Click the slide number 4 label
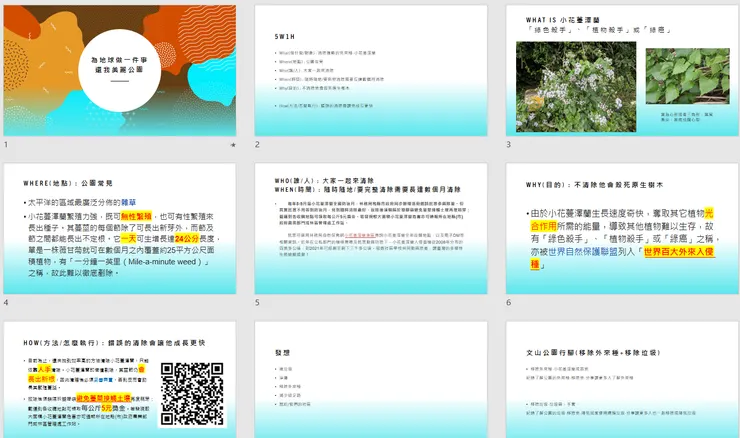 click(6, 303)
